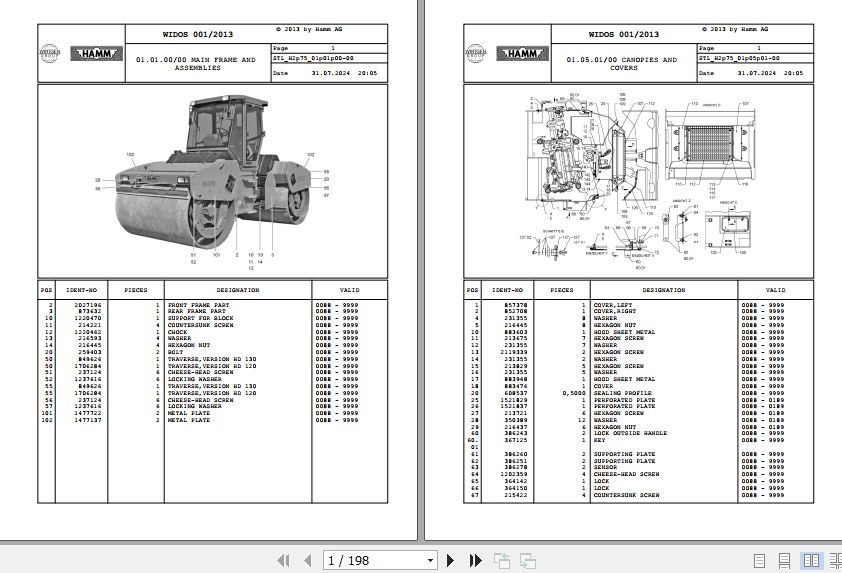The width and height of the screenshot is (842, 573).
Task: Go to the previous page
Action: coord(309,561)
